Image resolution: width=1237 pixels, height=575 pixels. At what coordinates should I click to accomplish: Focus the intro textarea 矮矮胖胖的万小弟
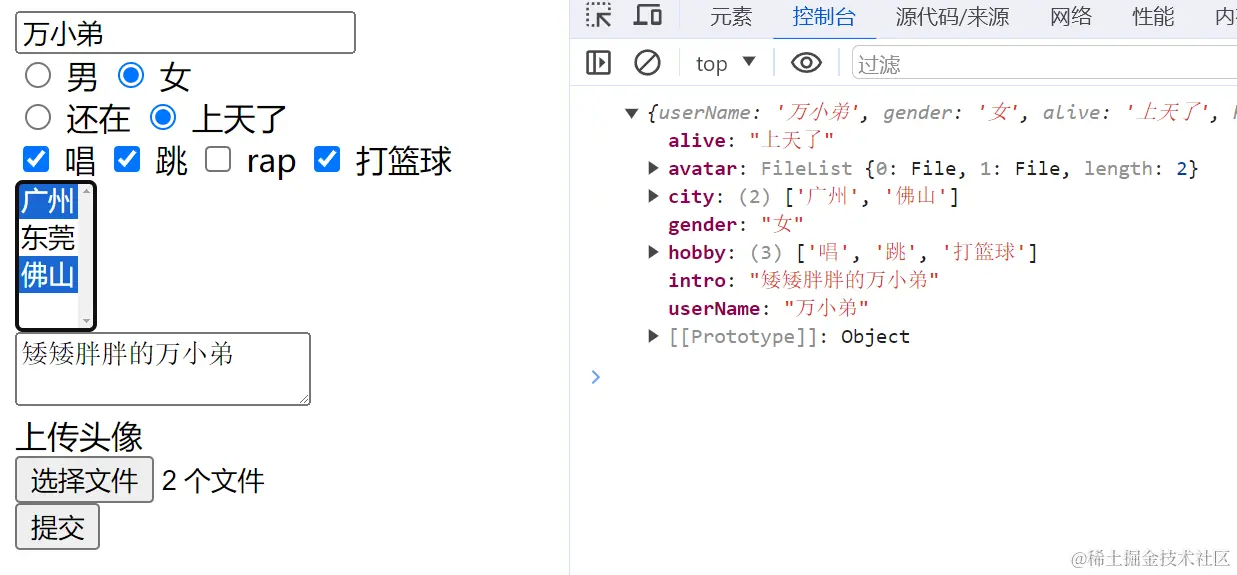pos(163,369)
